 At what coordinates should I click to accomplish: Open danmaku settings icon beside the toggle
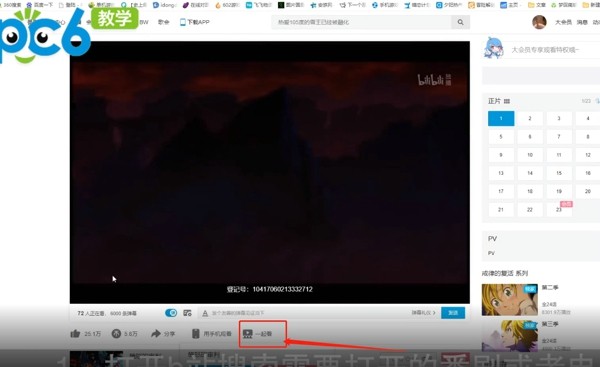coord(187,313)
